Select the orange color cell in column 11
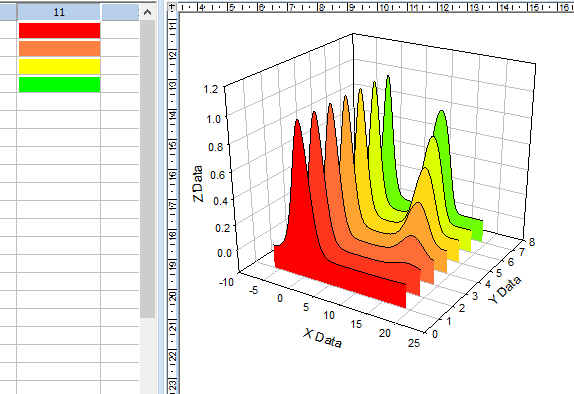Screen dimensions: 574x394 pos(59,48)
